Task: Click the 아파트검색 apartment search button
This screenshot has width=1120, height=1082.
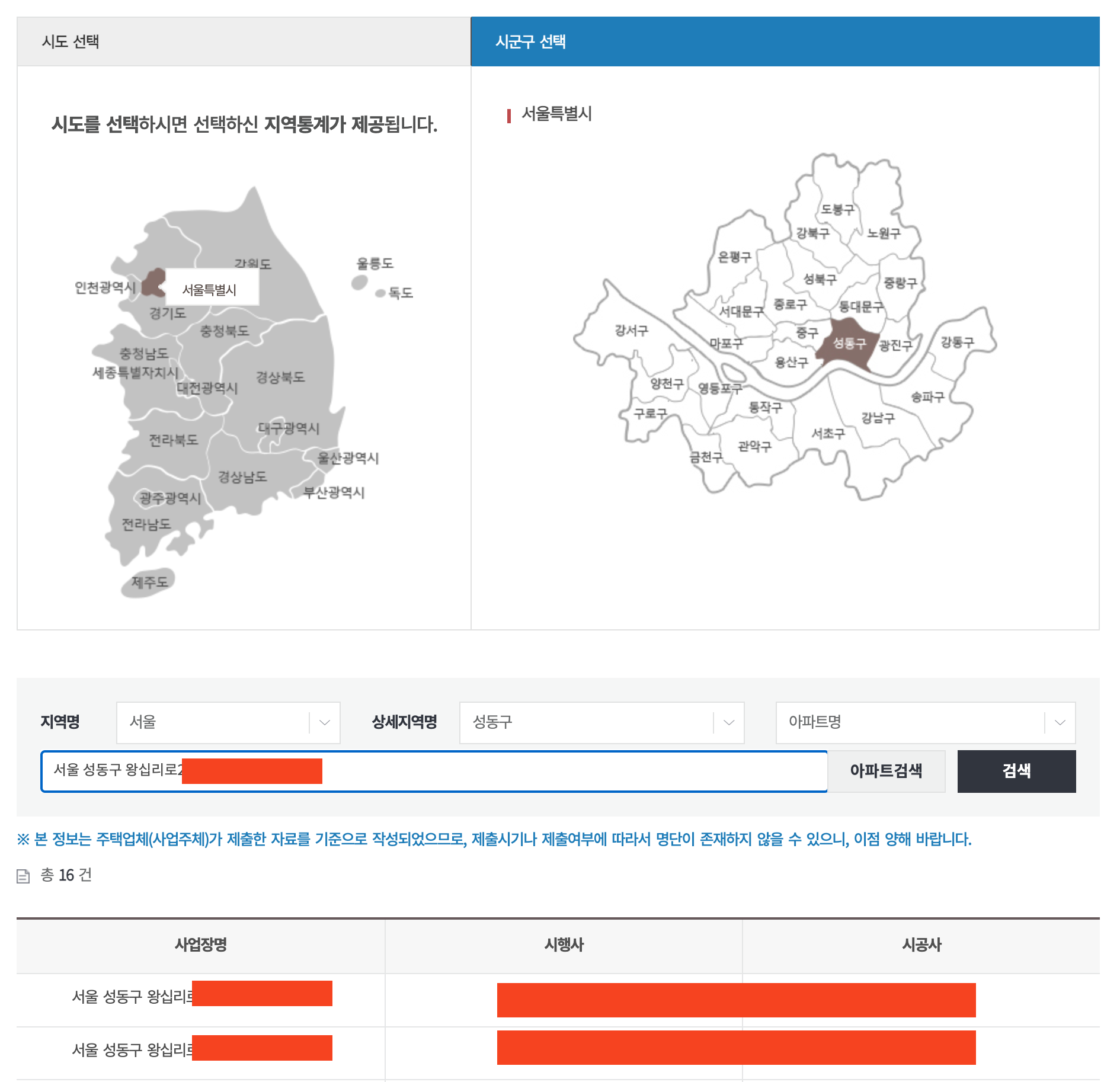Action: [886, 771]
